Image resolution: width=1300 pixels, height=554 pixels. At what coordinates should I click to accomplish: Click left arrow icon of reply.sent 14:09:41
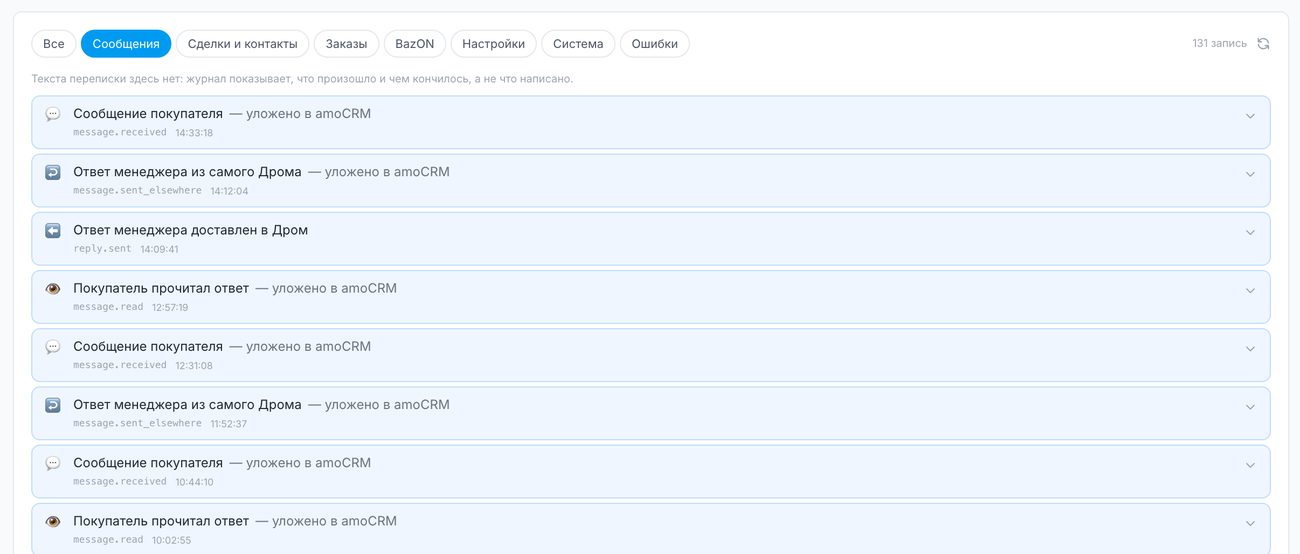[53, 230]
